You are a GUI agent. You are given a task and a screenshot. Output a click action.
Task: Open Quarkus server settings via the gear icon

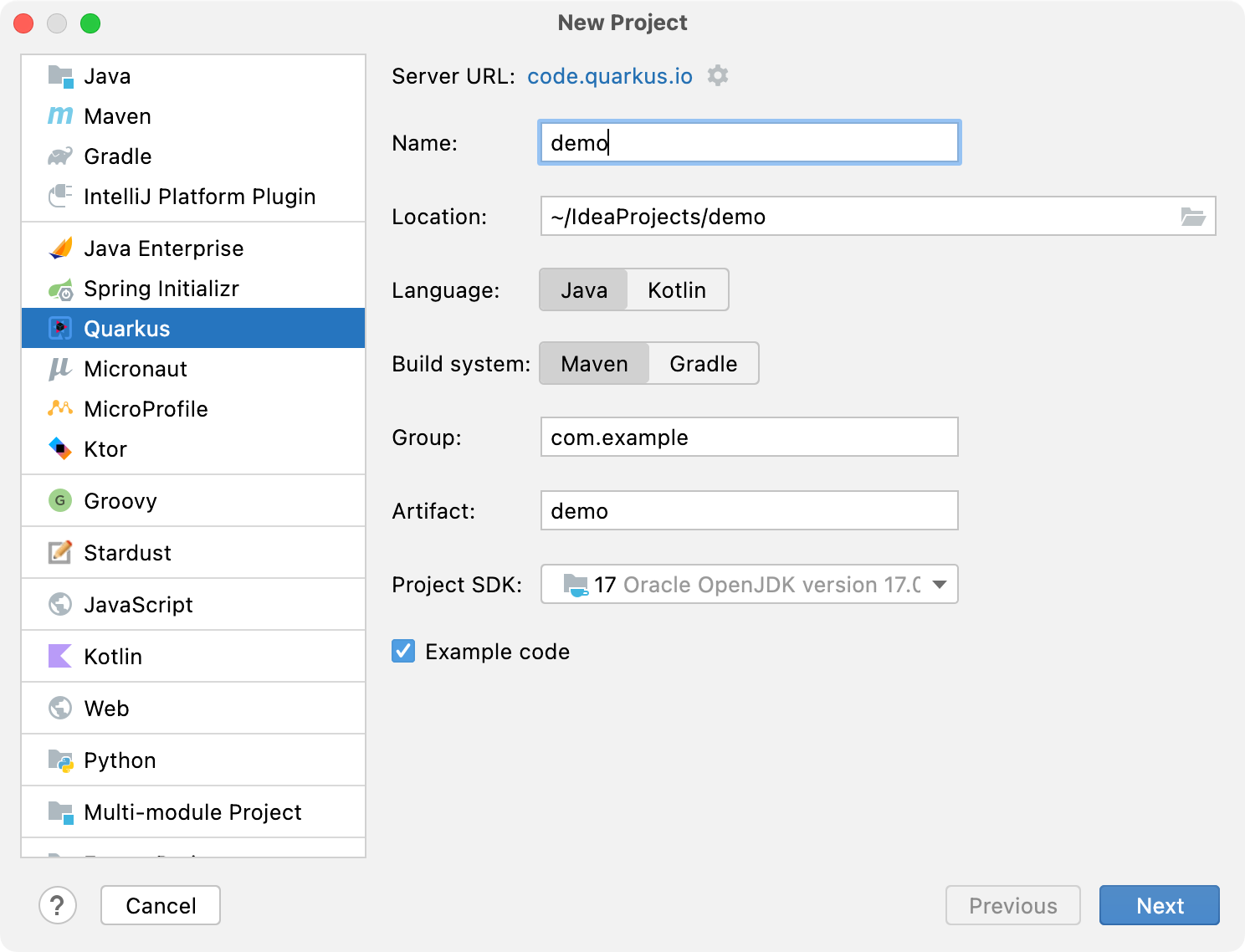pos(718,76)
